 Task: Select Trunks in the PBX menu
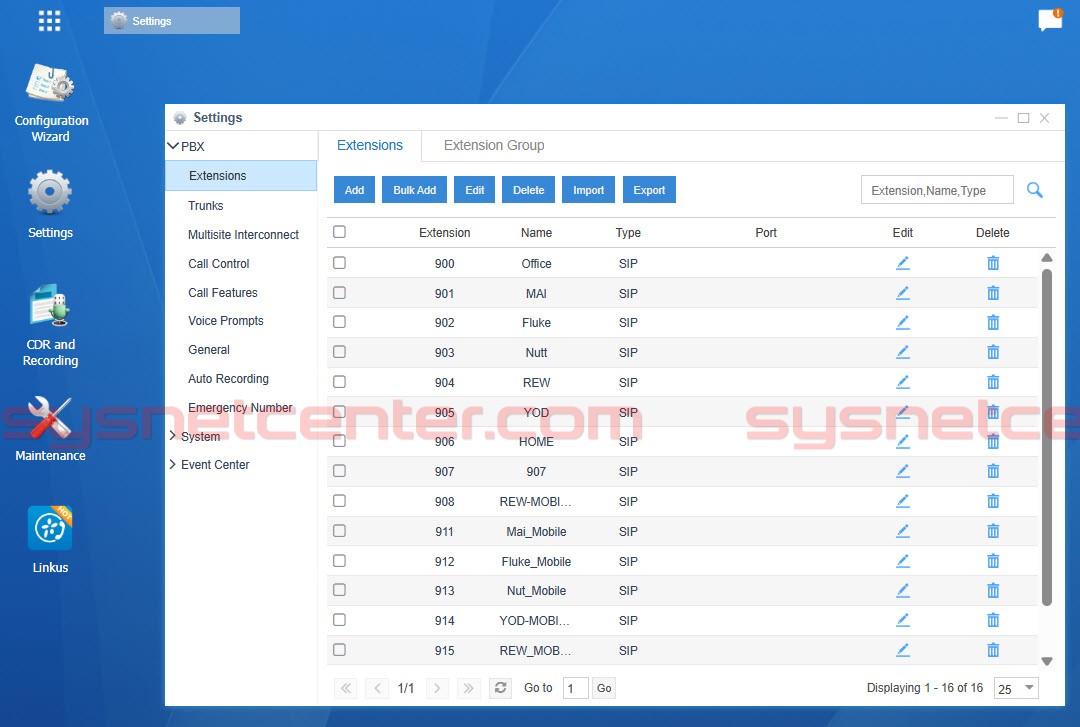point(204,206)
